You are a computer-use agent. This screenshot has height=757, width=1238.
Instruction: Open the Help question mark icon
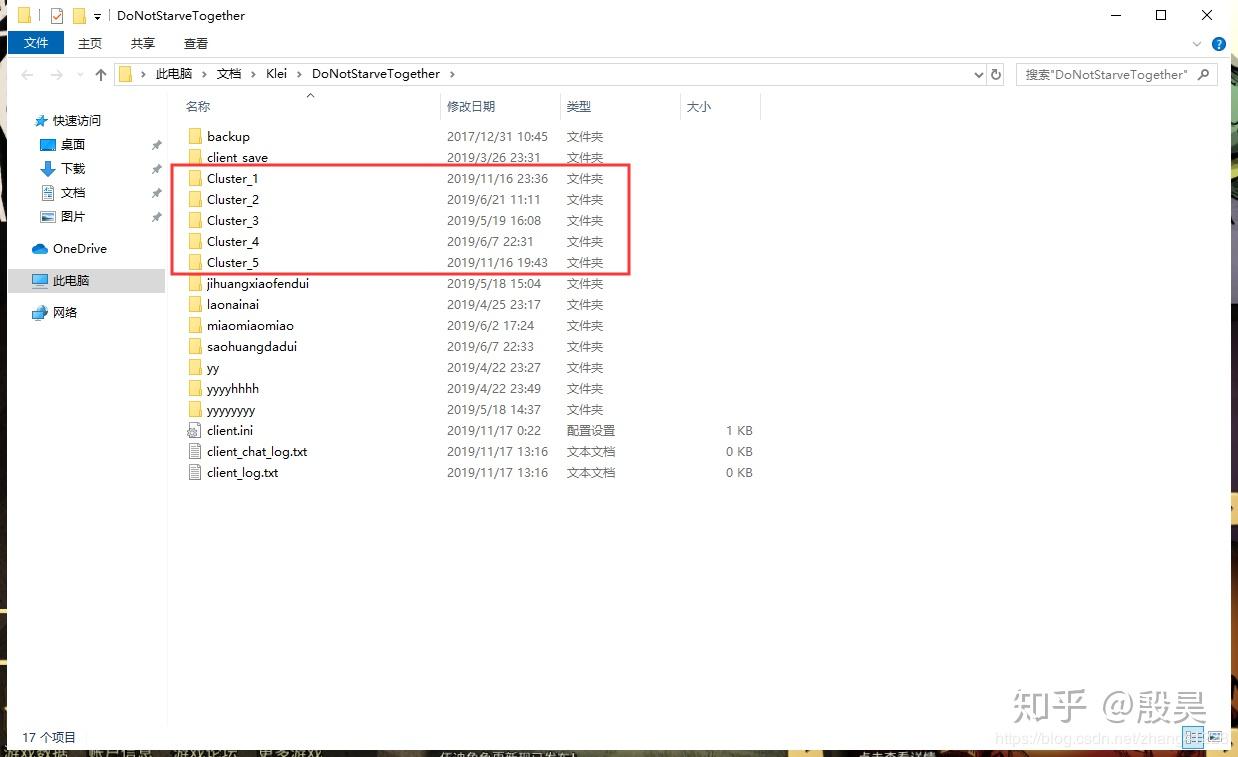click(1219, 44)
